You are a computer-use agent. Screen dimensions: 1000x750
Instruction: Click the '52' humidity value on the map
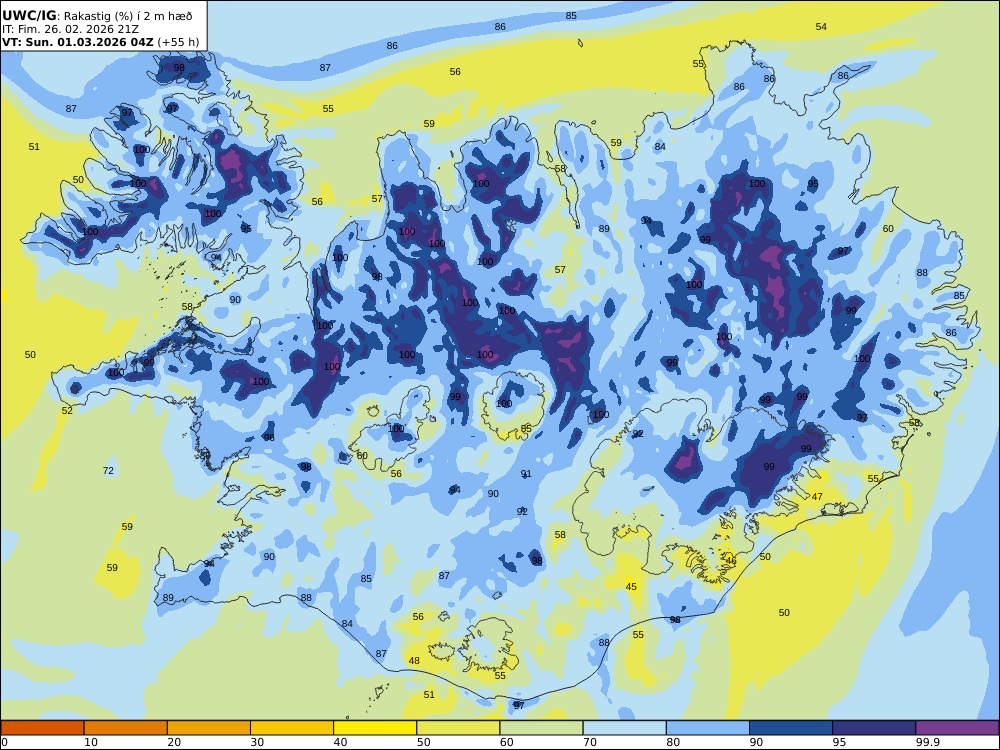pos(67,411)
